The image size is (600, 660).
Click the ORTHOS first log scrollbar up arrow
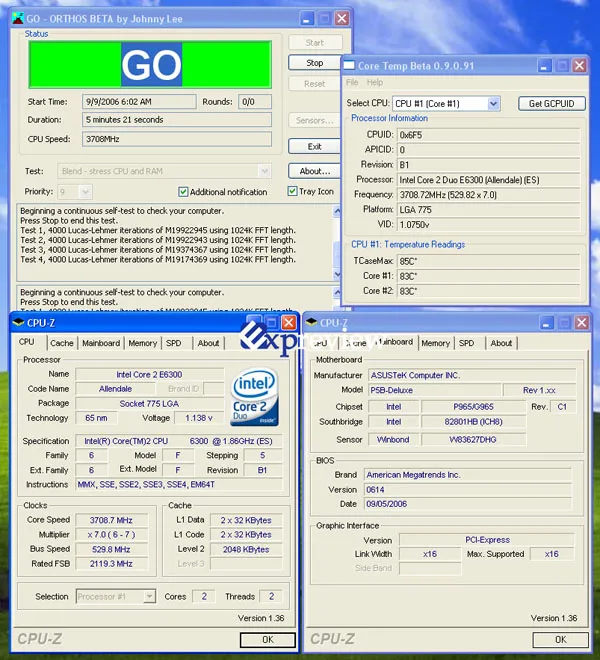[x=337, y=210]
